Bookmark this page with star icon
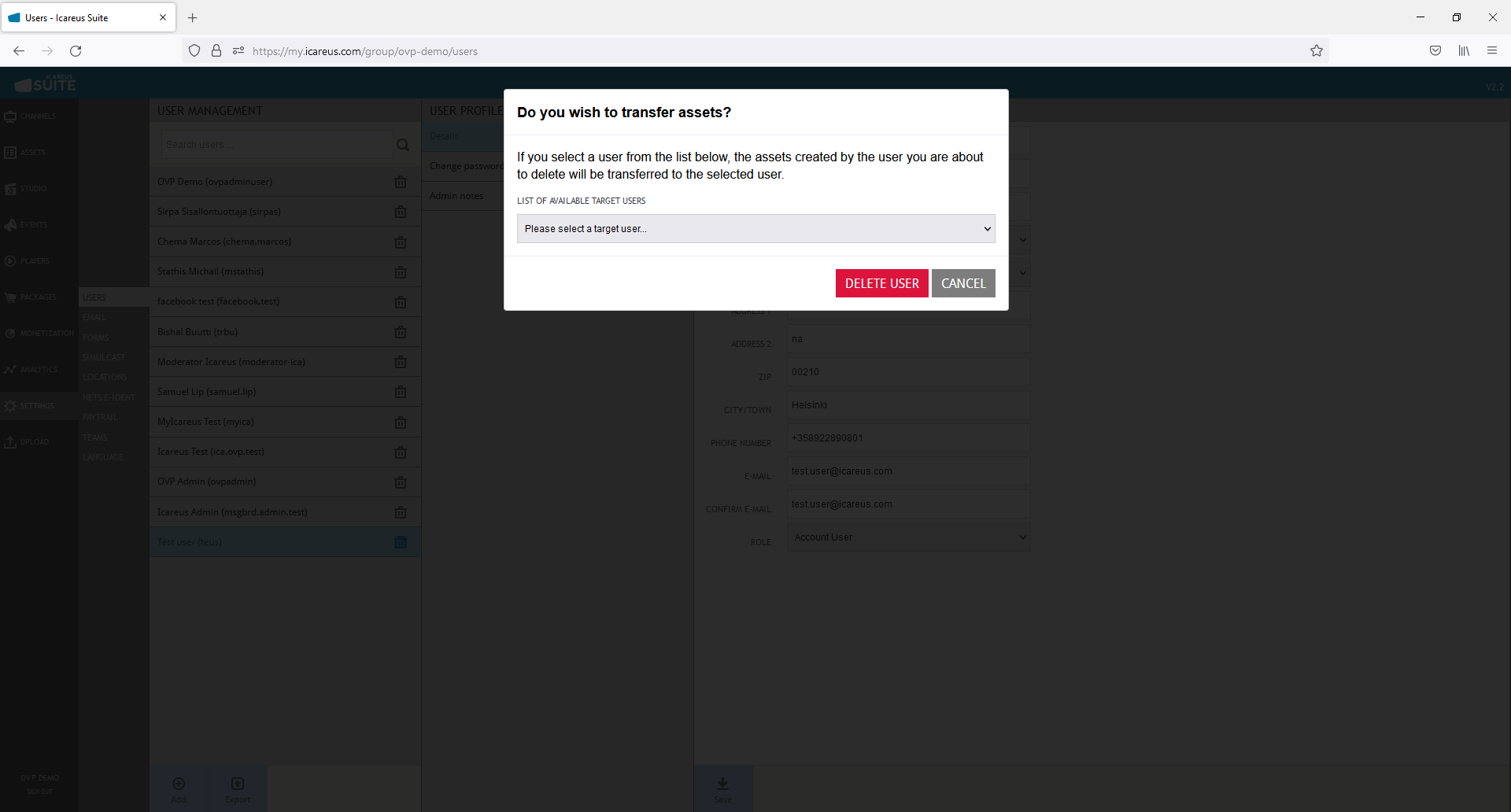The width and height of the screenshot is (1511, 812). tap(1317, 51)
